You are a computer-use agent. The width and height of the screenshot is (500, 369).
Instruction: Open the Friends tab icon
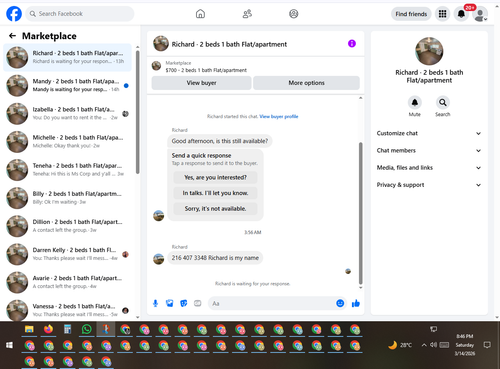click(x=247, y=14)
